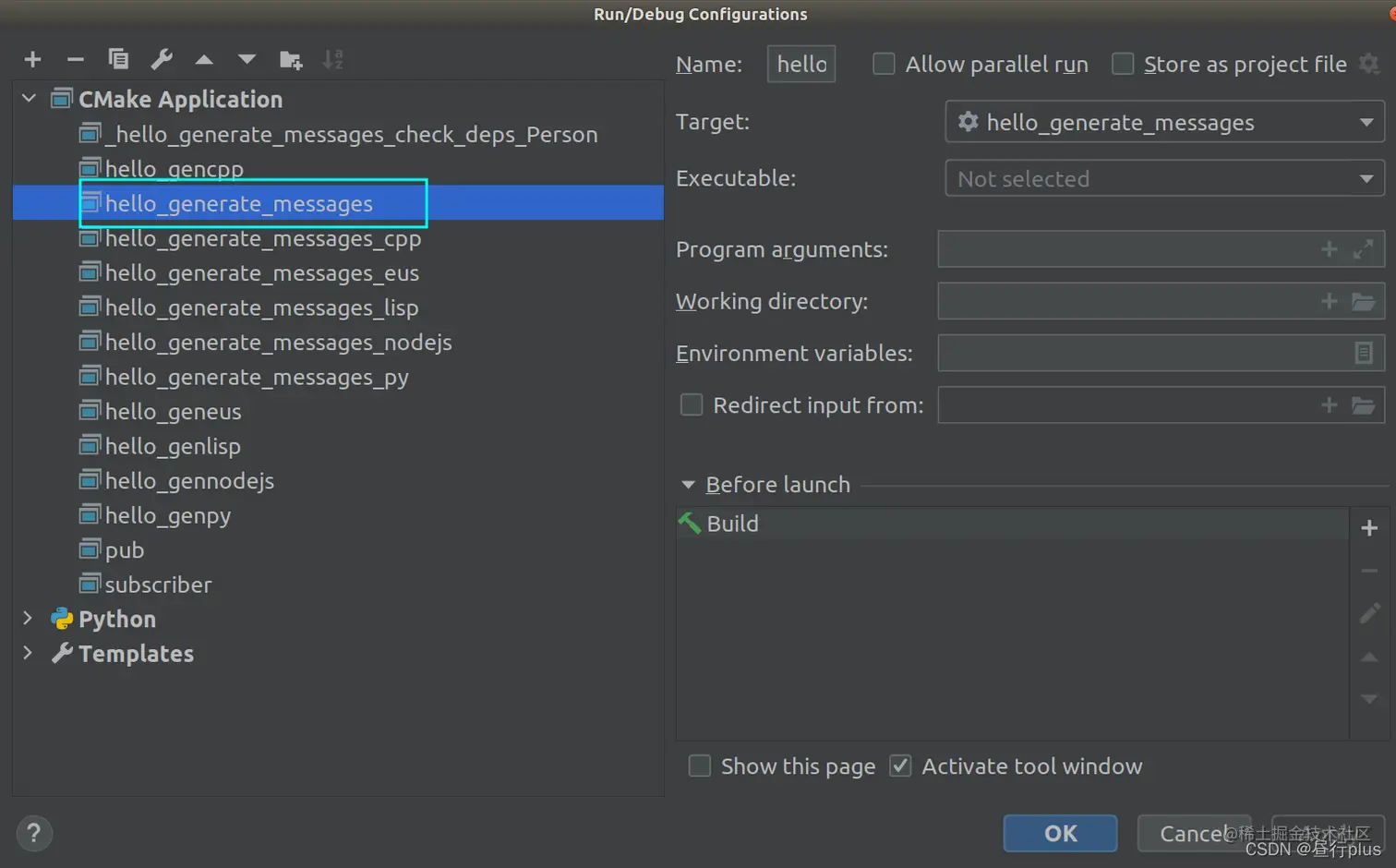Open project file storage settings gear
This screenshot has width=1396, height=868.
coord(1369,64)
